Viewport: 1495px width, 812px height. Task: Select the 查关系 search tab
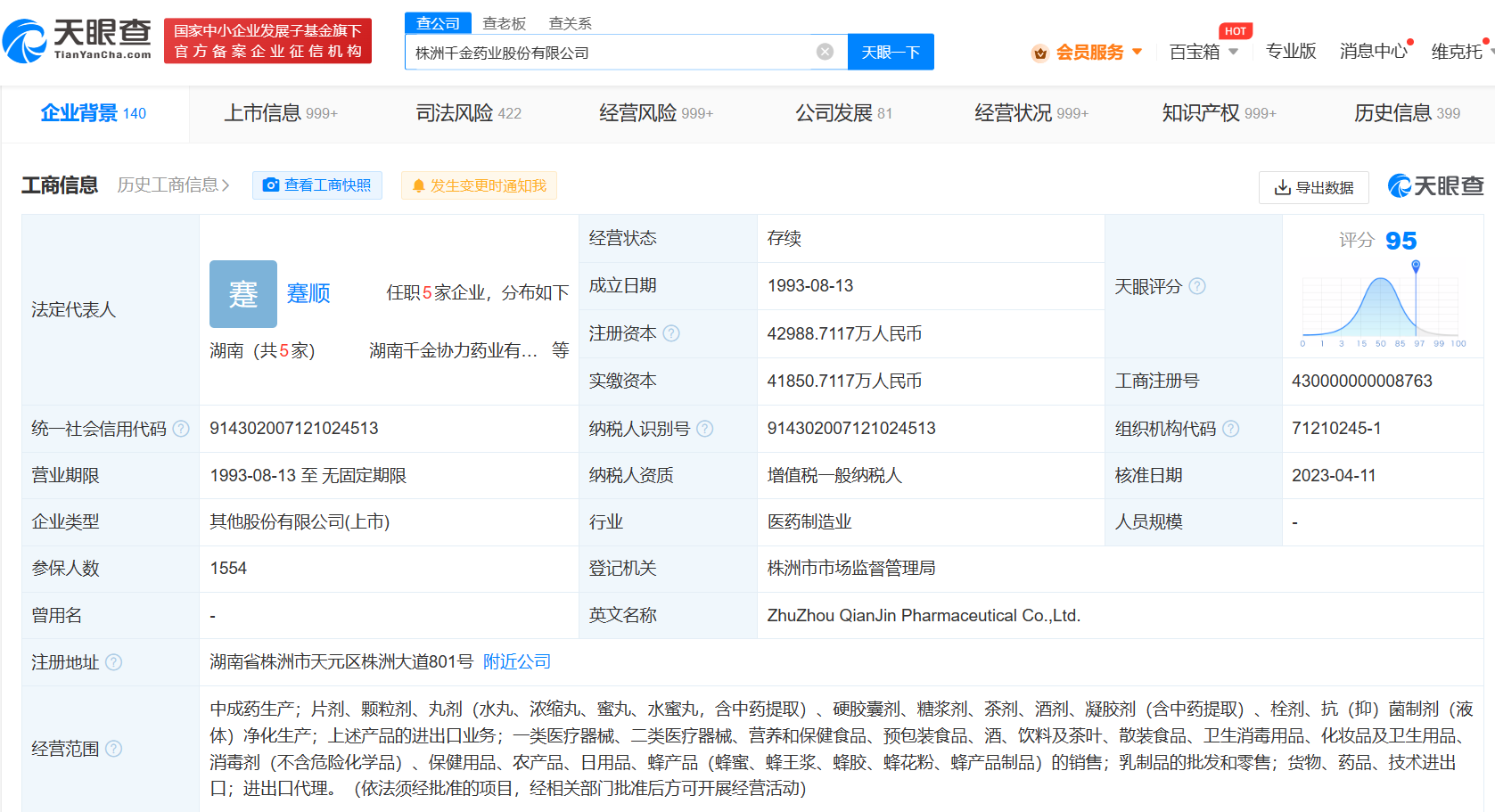571,23
